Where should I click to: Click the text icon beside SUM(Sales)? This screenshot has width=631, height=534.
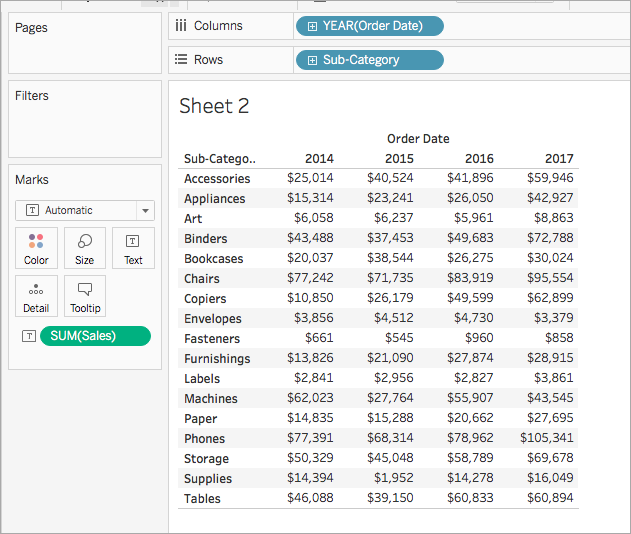coord(29,336)
